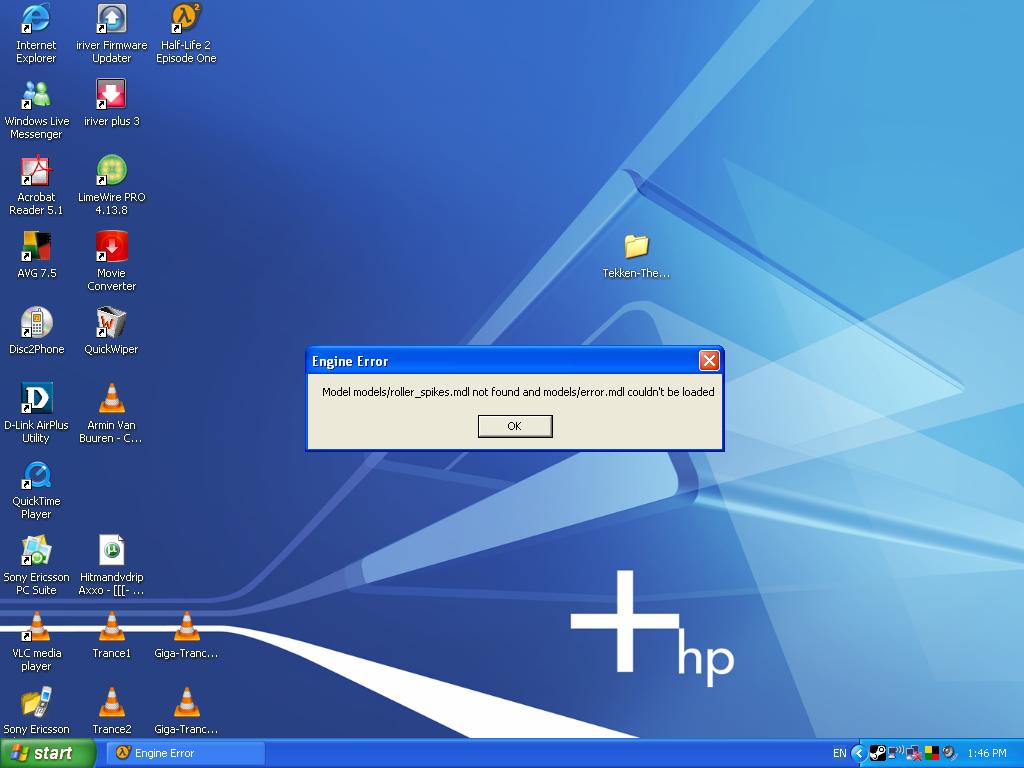Click the roller_spikes.mdl error message text

[x=518, y=392]
